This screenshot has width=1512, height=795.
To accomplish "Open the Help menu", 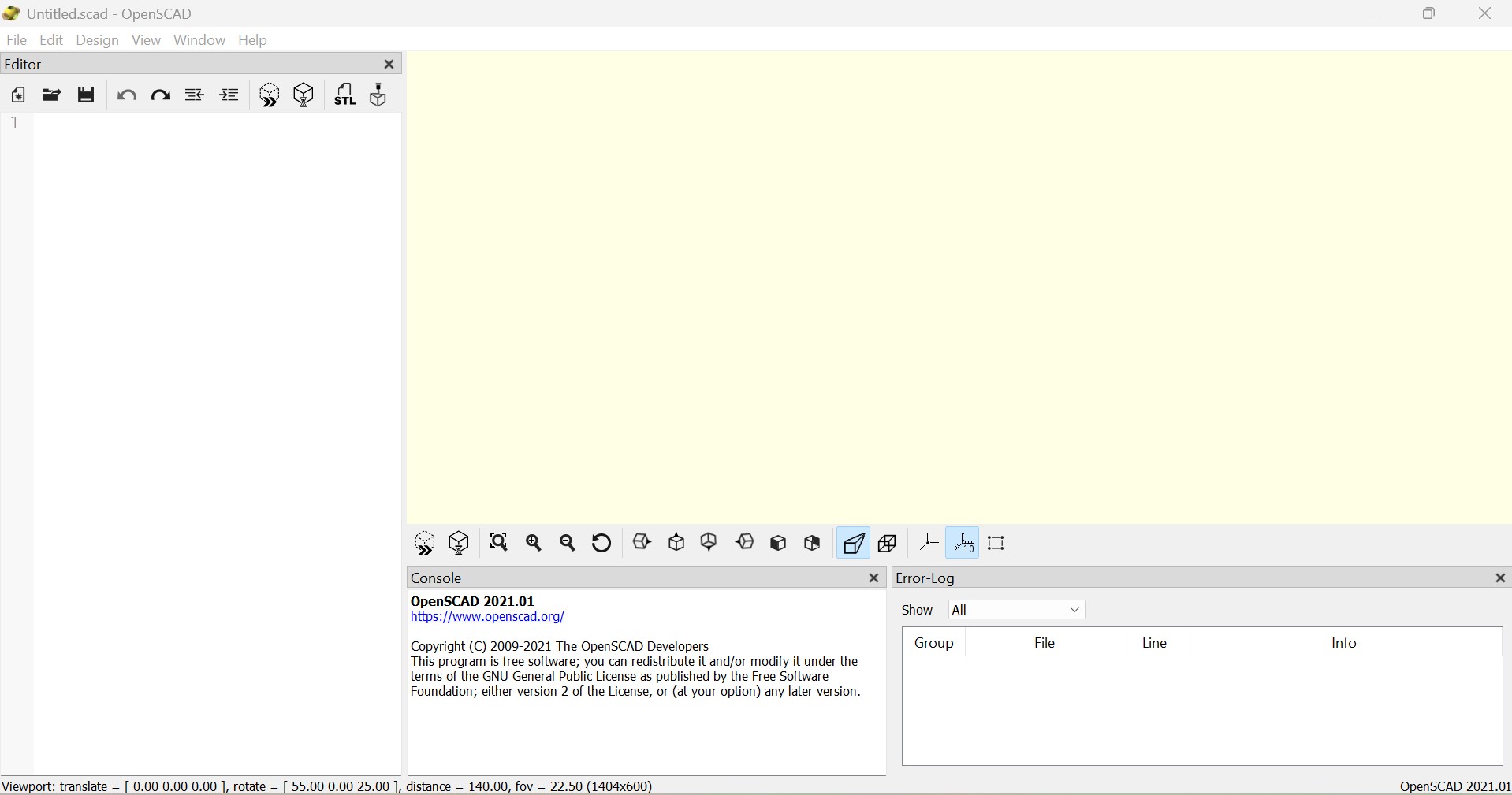I will (x=253, y=40).
